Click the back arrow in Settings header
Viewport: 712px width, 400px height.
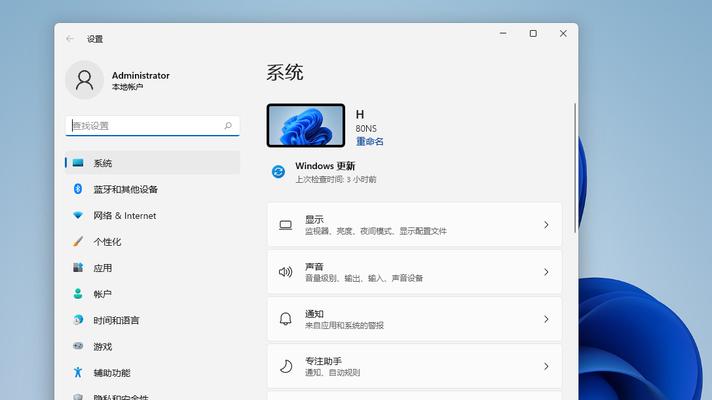click(69, 39)
